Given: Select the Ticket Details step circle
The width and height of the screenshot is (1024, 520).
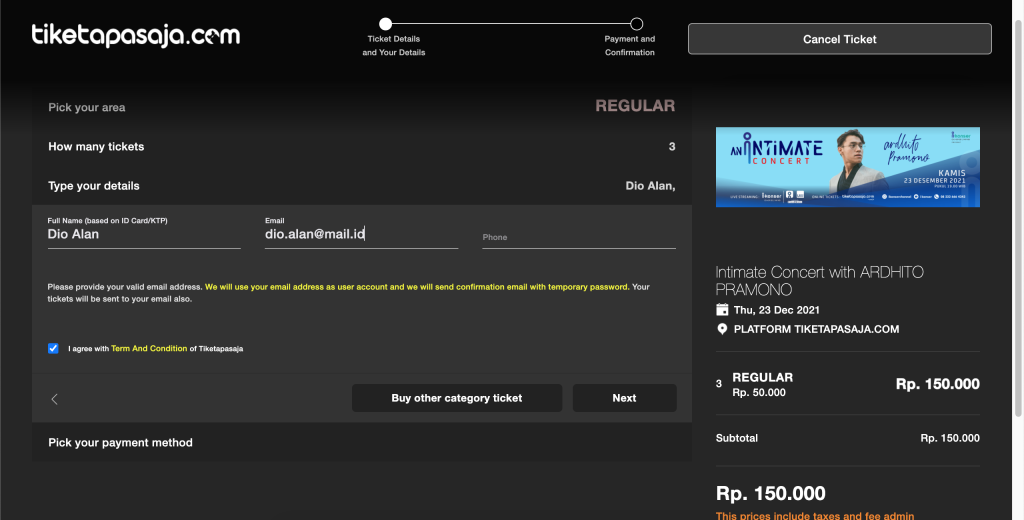Looking at the screenshot, I should click(x=385, y=24).
